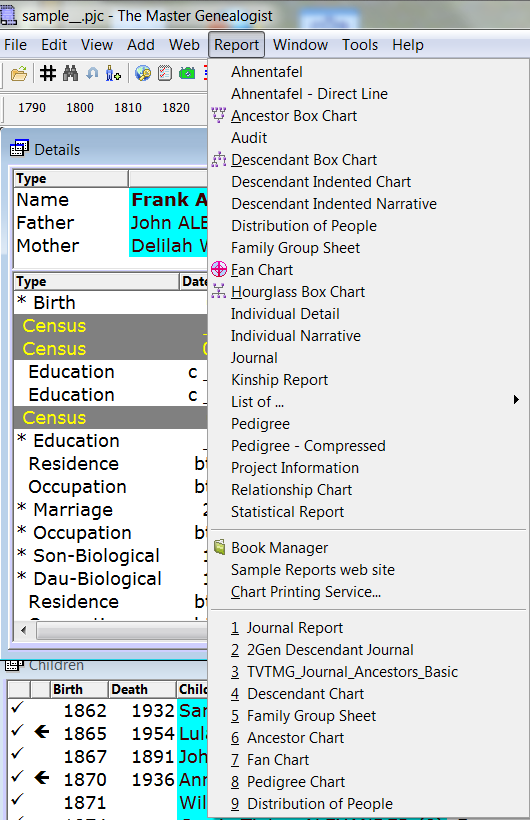Toggle the checkmark in the 1867 child row
This screenshot has width=530, height=820.
pyautogui.click(x=17, y=754)
